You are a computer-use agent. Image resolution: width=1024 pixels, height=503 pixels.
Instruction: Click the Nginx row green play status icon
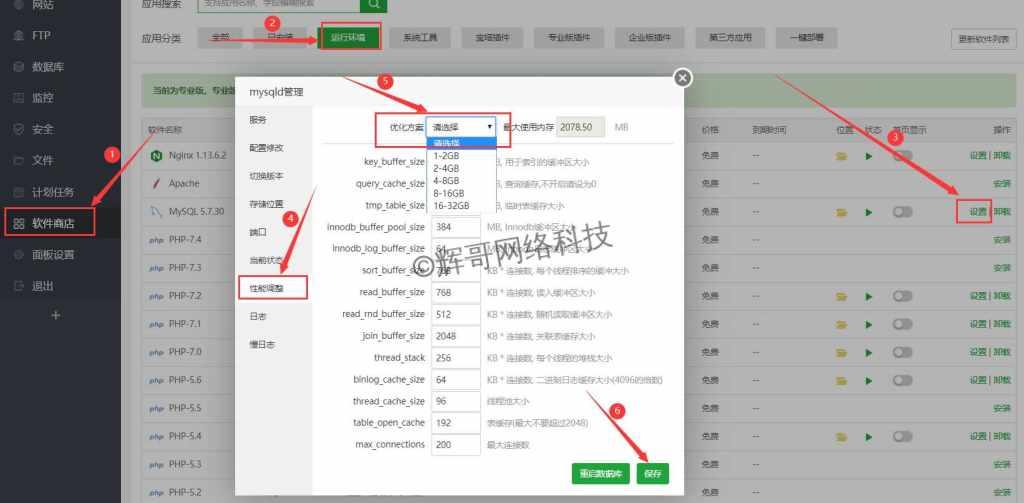[x=869, y=156]
